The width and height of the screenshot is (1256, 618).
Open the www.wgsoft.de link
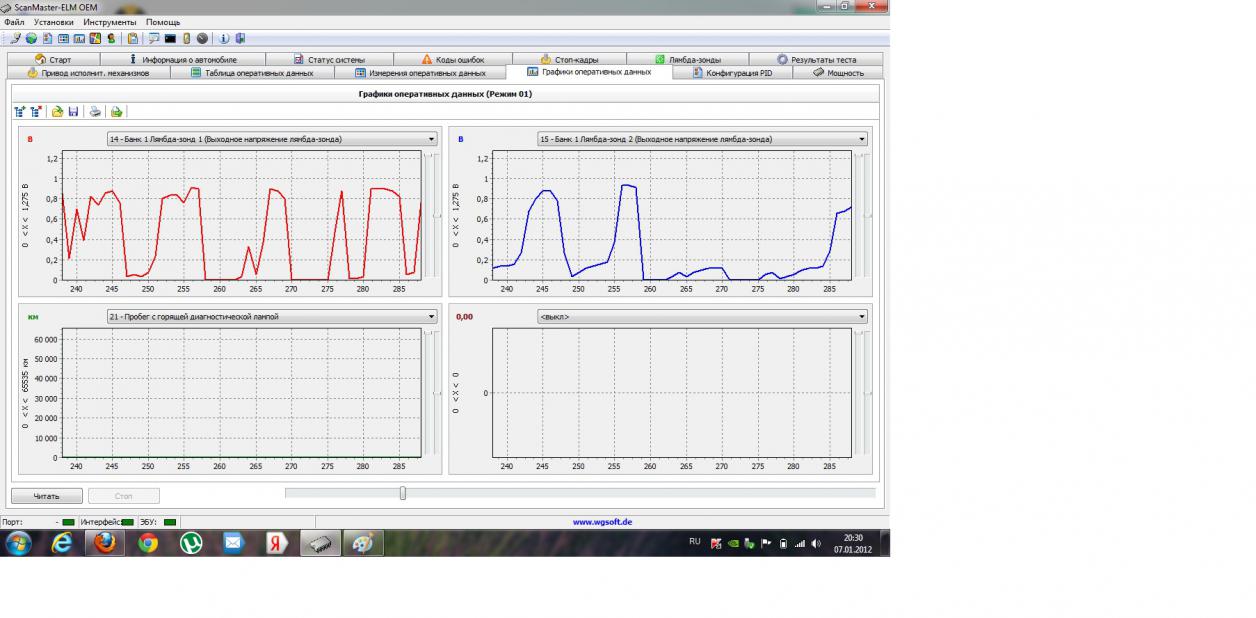(x=601, y=521)
